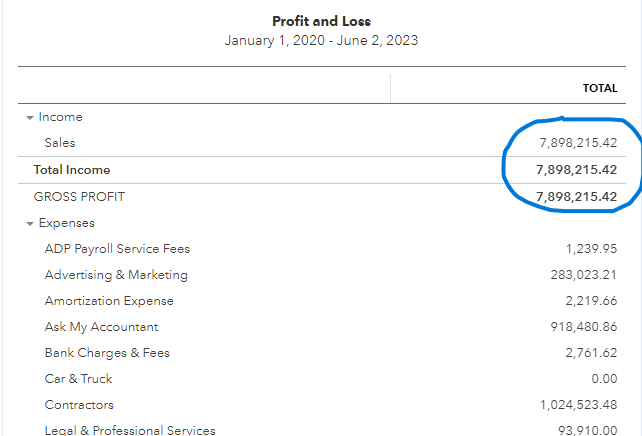Open the Sales amount 7,898,215.42

pyautogui.click(x=576, y=143)
